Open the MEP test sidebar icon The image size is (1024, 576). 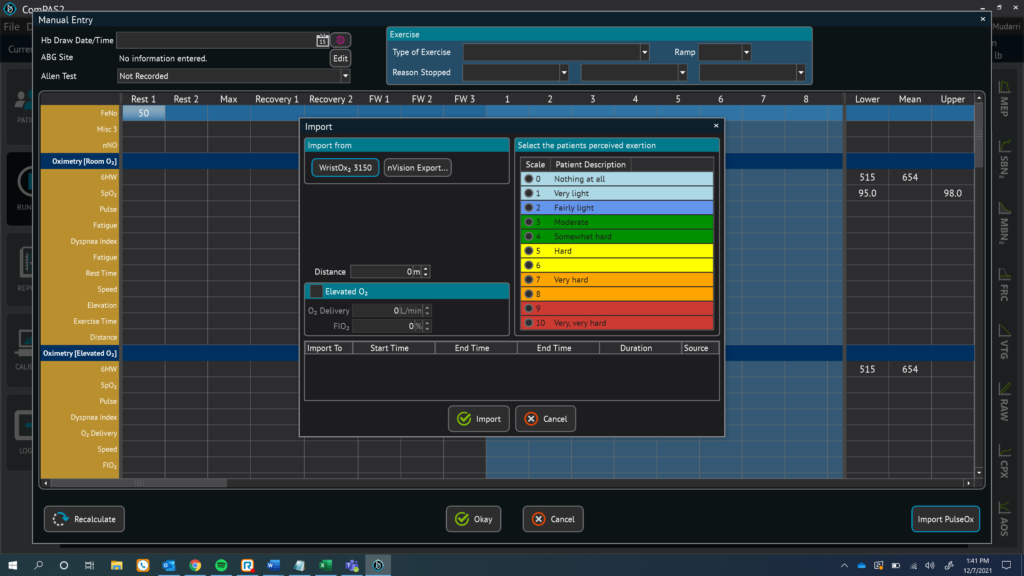click(x=1004, y=98)
